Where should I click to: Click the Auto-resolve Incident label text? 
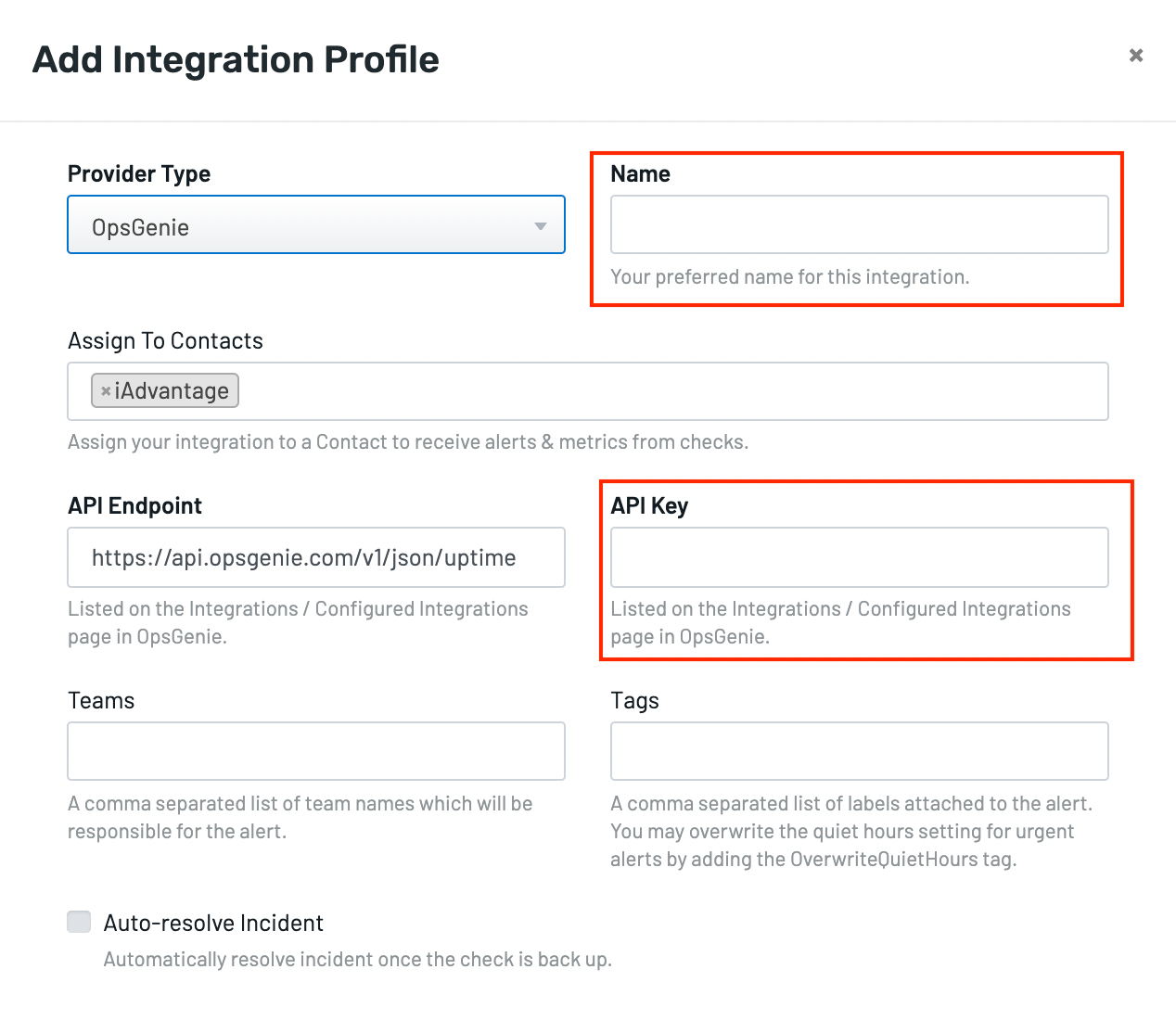coord(213,922)
